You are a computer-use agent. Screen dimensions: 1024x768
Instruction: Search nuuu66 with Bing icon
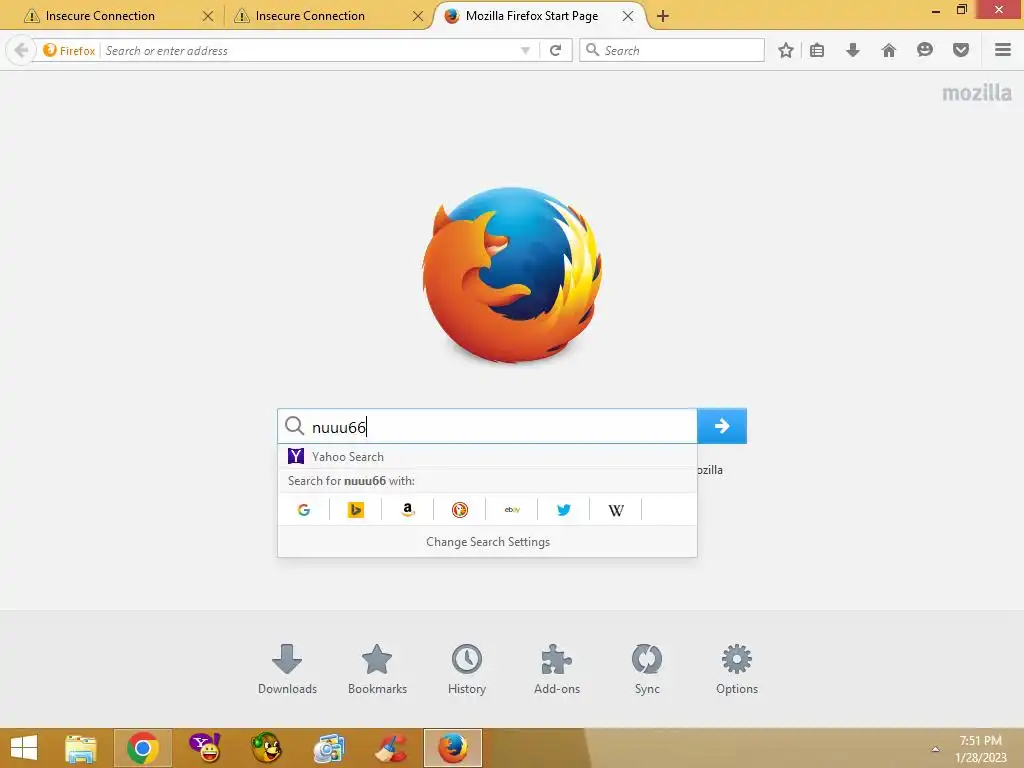(x=355, y=509)
